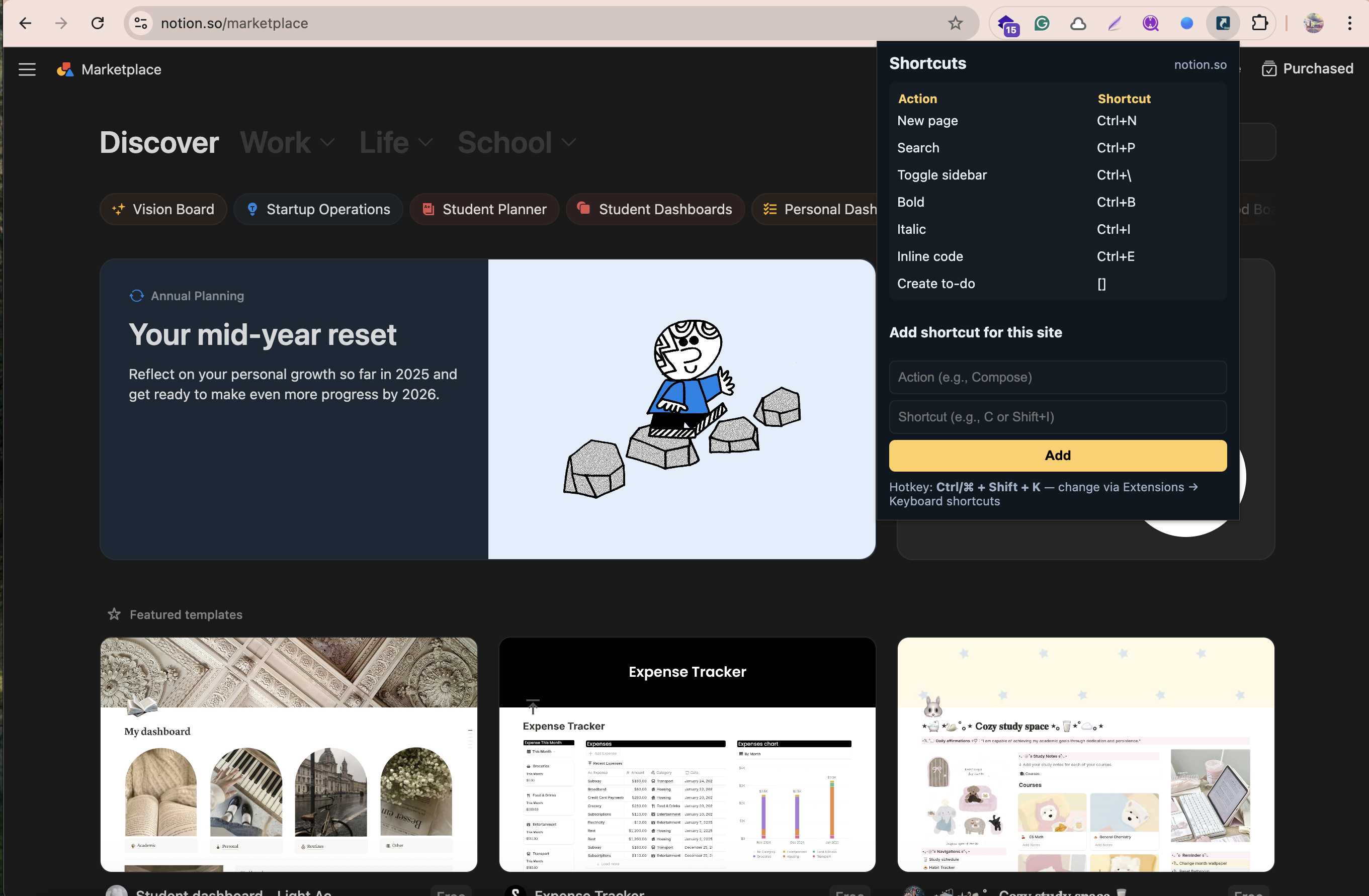Viewport: 1369px width, 896px height.
Task: Open the Grammarly extension icon
Action: [x=1042, y=23]
